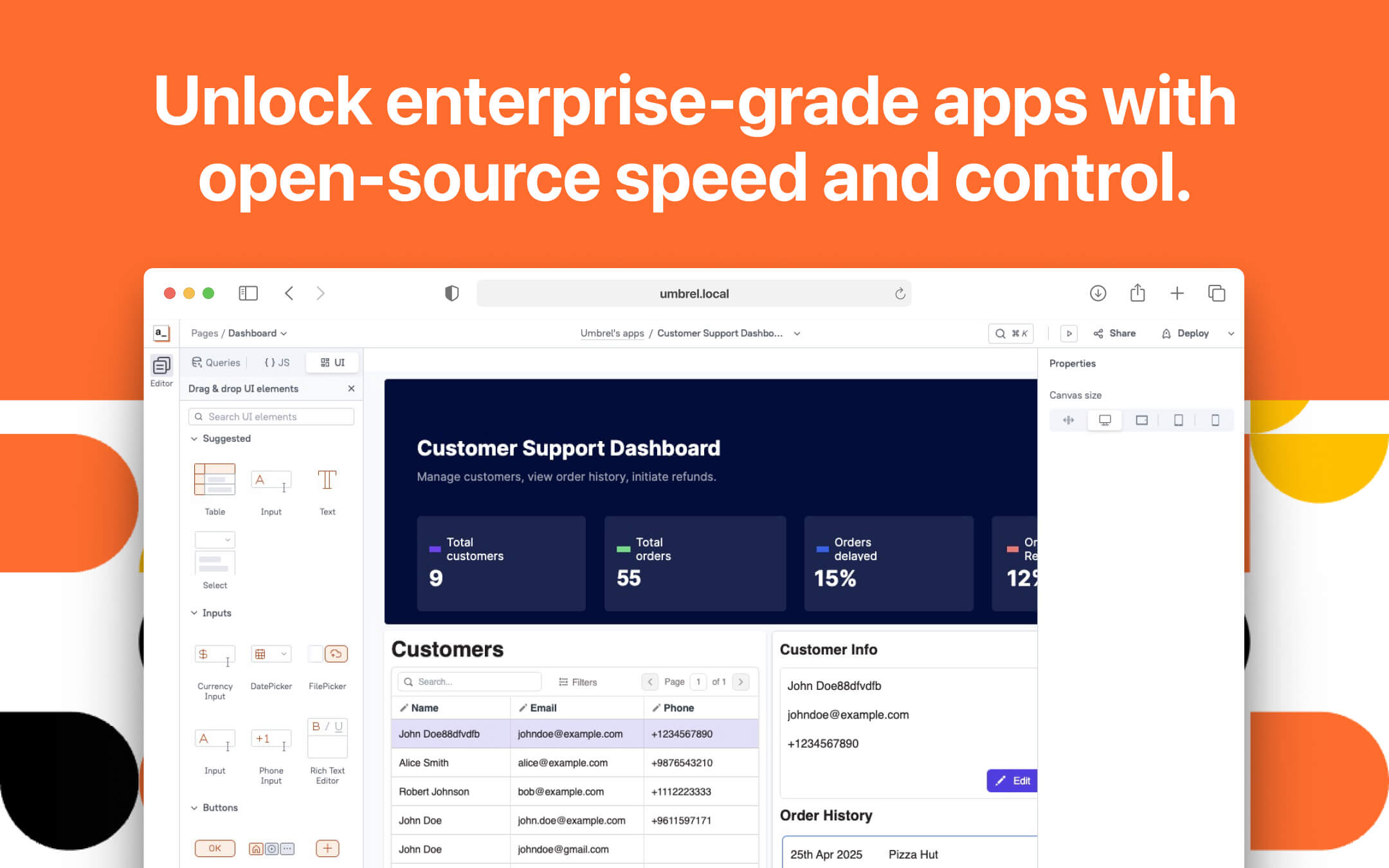Select the fluid width canvas option

coord(1068,420)
